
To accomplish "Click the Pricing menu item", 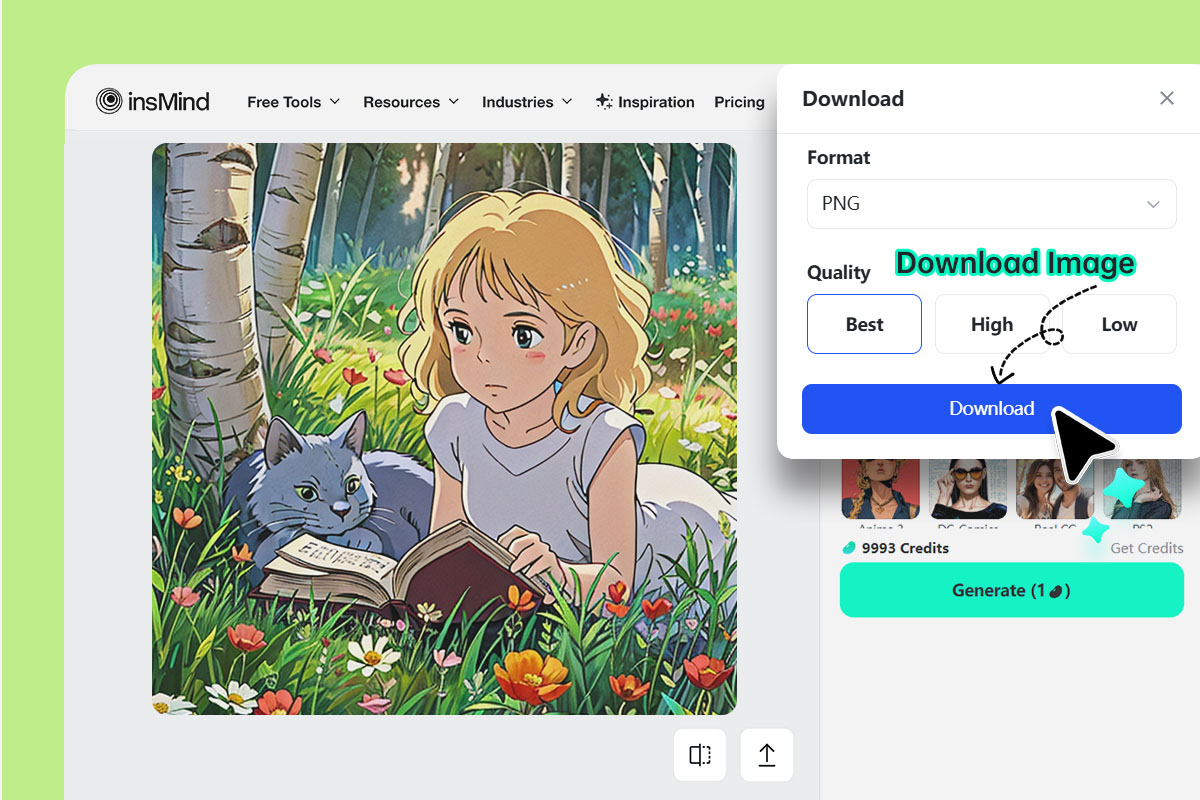I will [x=739, y=101].
